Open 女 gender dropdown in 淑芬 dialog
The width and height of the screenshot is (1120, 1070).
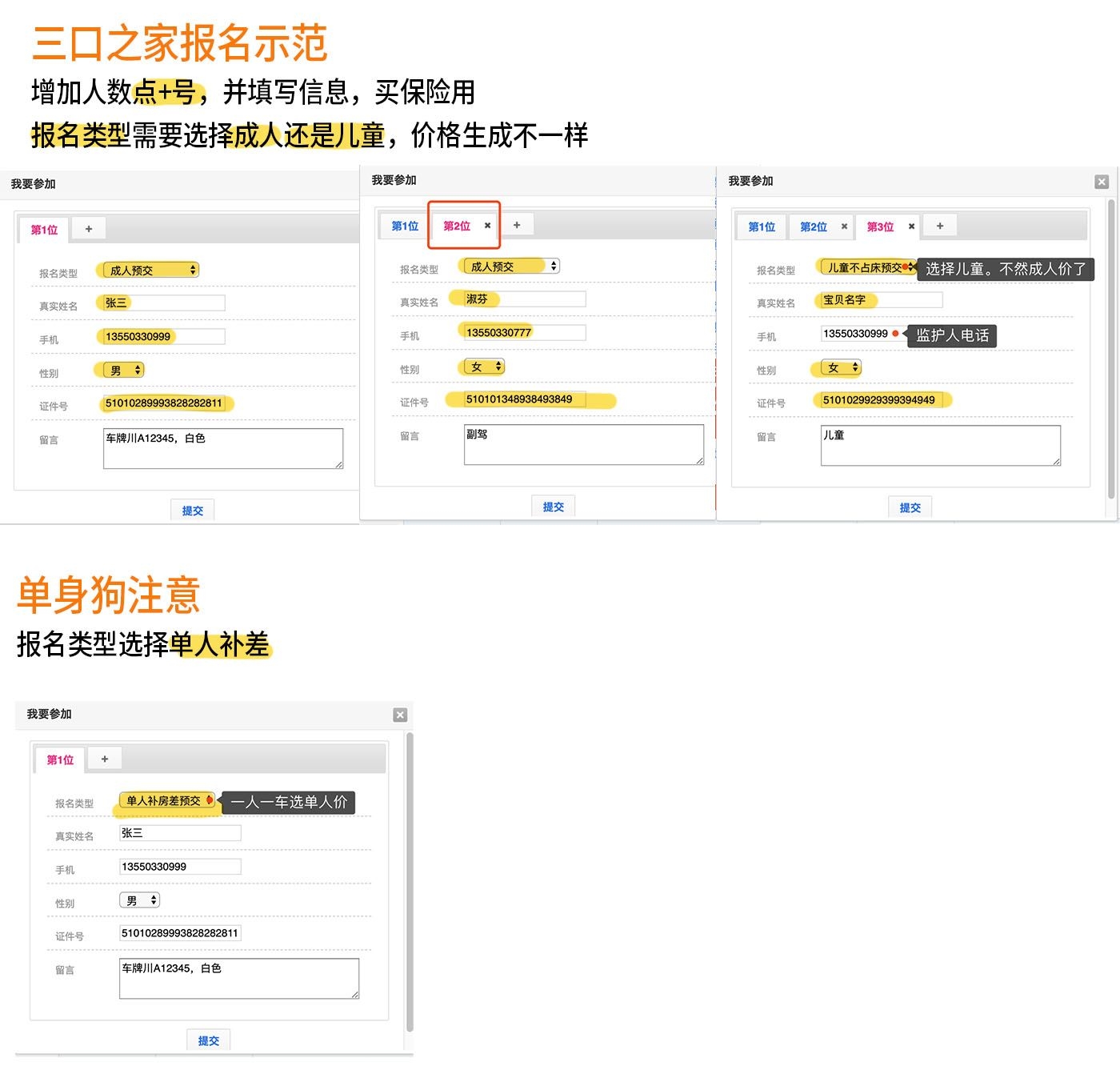pos(485,367)
